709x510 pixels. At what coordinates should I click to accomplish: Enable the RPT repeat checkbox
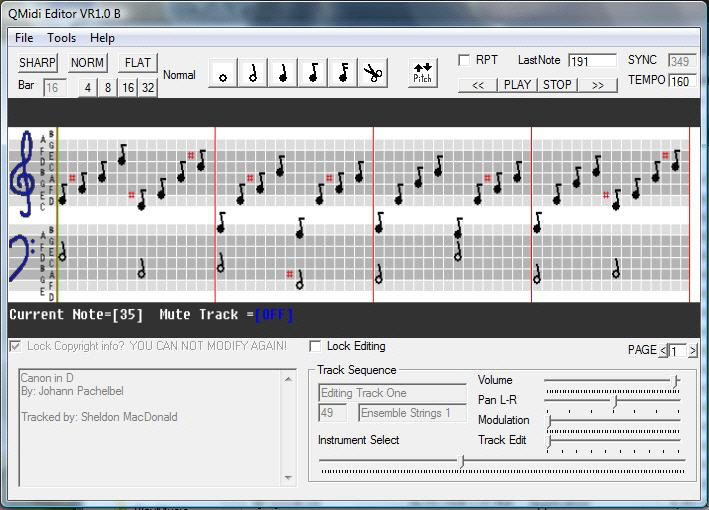464,61
